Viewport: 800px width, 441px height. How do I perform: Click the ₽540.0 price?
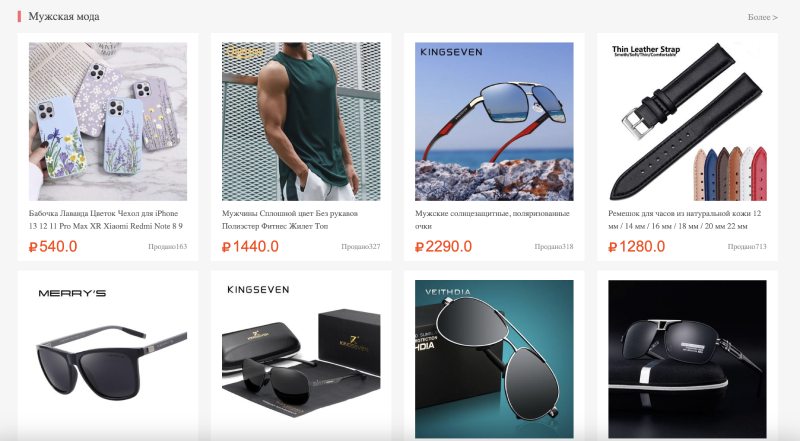pyautogui.click(x=53, y=247)
